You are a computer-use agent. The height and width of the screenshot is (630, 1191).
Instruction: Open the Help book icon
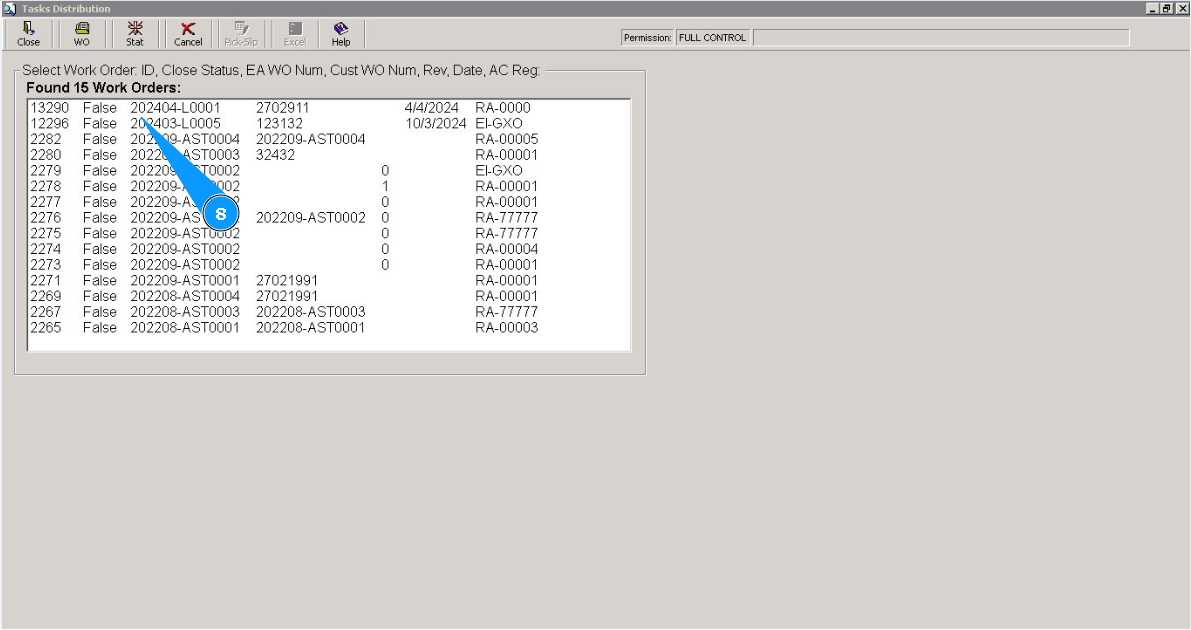pos(341,34)
